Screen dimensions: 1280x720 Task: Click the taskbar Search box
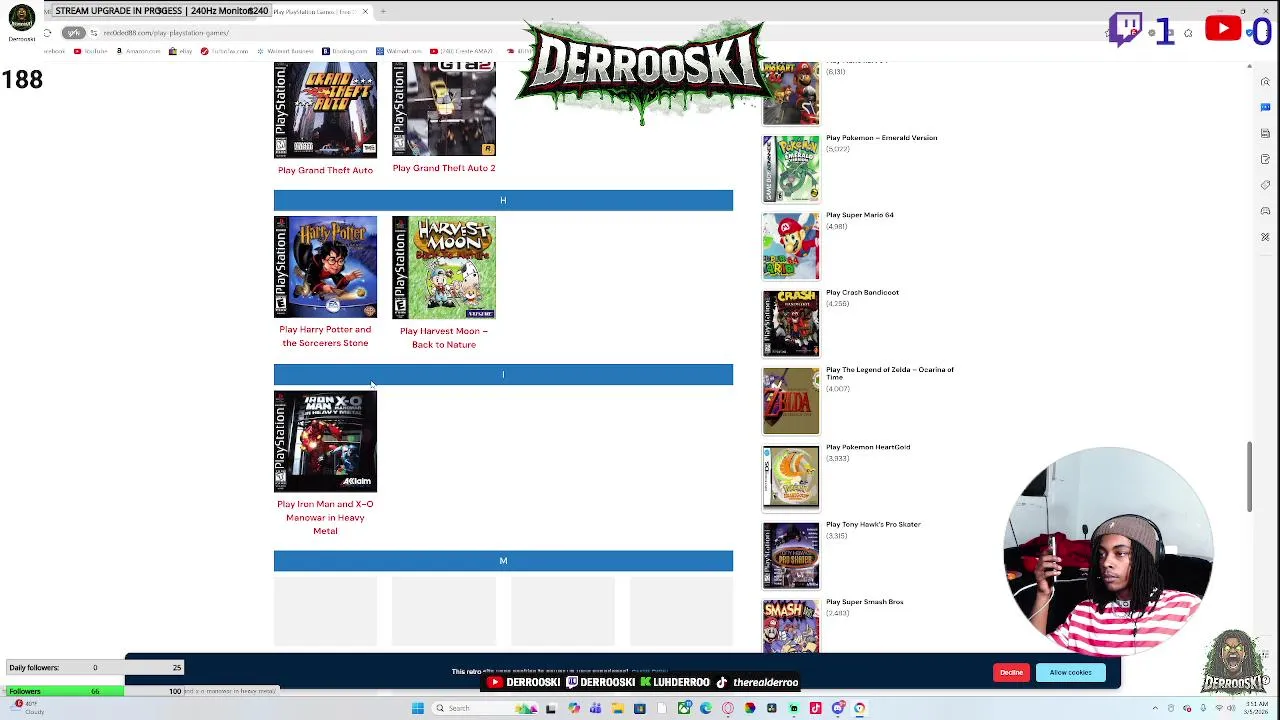(484, 708)
